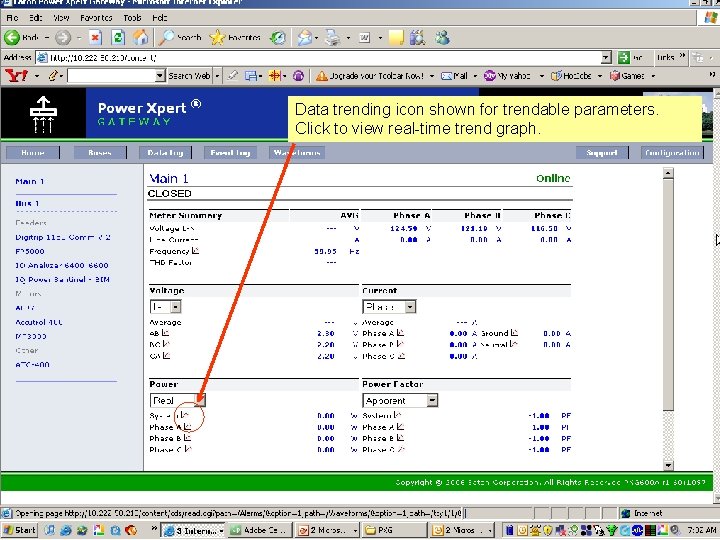Click the Mail envelope toolbar icon
The image size is (720, 540).
(x=304, y=37)
